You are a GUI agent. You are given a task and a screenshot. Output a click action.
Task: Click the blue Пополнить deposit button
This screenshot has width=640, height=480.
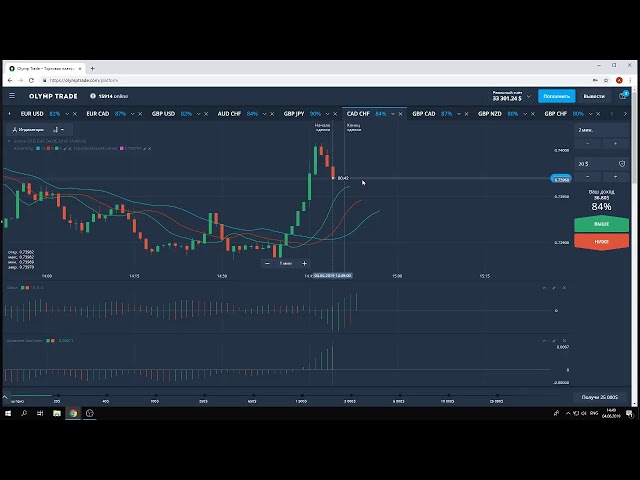[556, 96]
